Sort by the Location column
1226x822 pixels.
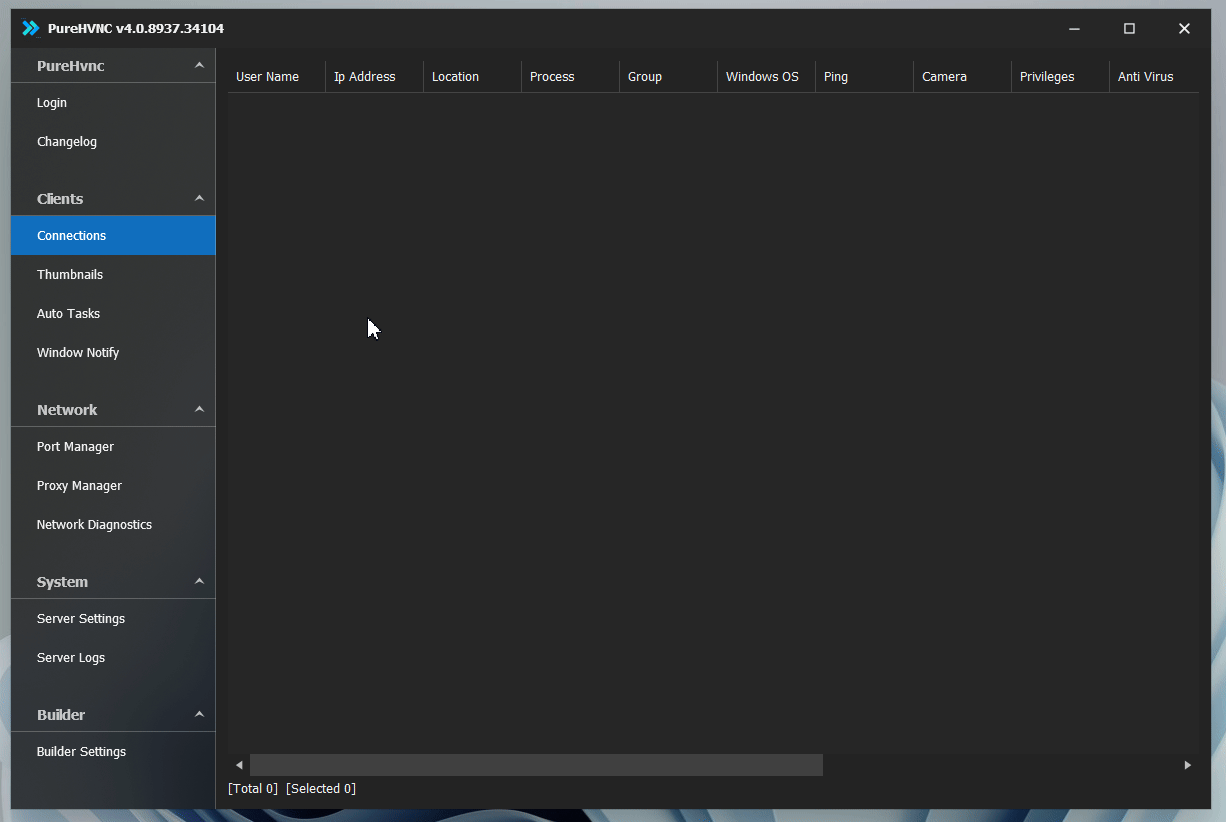473,77
